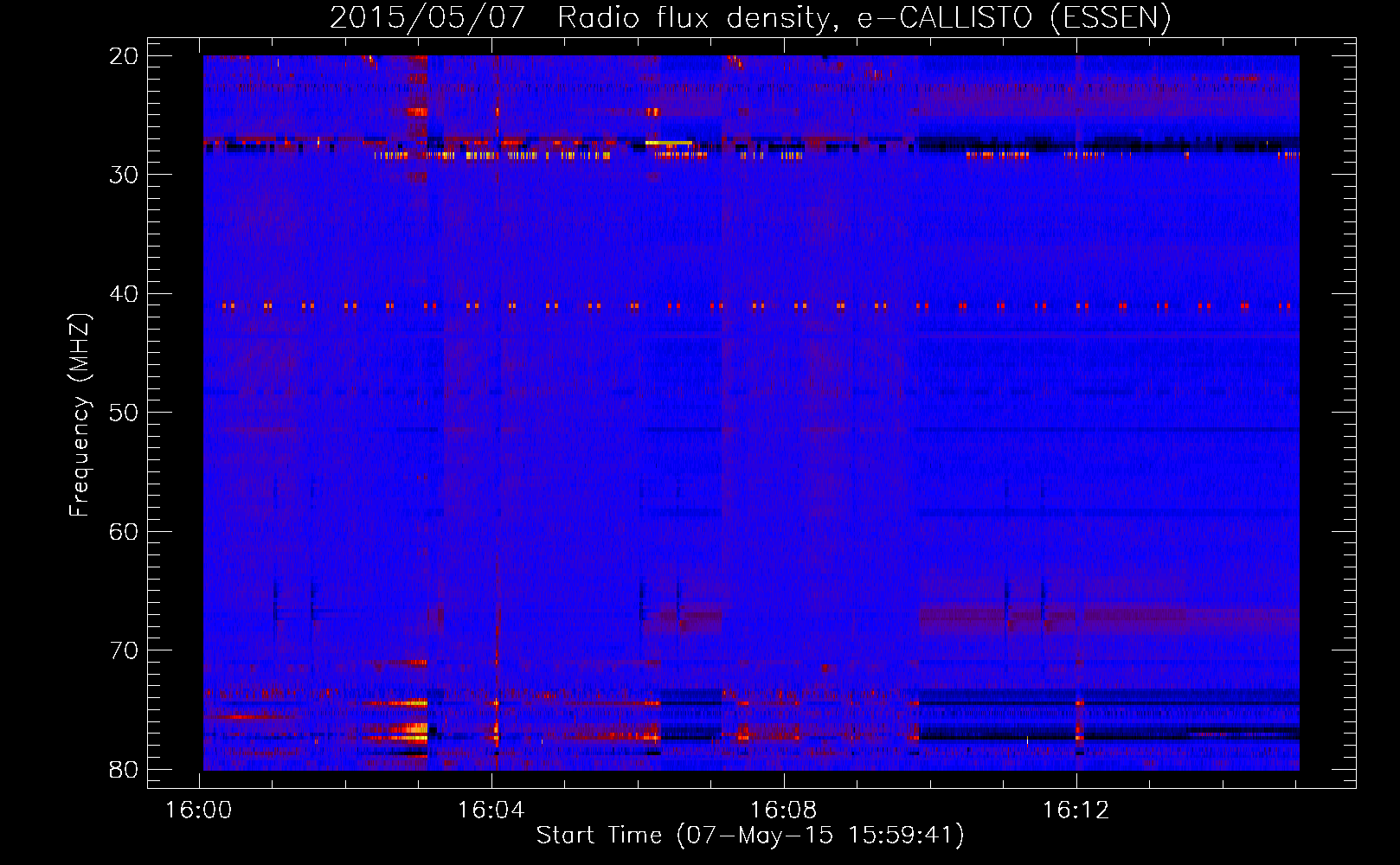Click the '20' frequency tick label
This screenshot has height=865, width=1400.
pyautogui.click(x=125, y=56)
